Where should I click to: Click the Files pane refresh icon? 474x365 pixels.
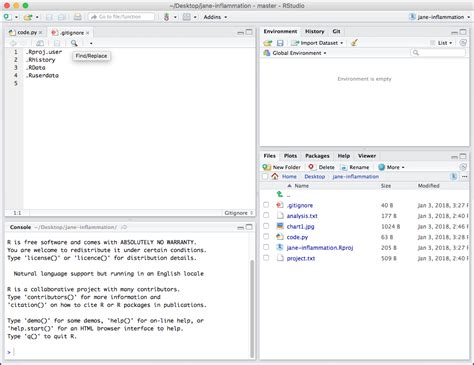pos(463,167)
